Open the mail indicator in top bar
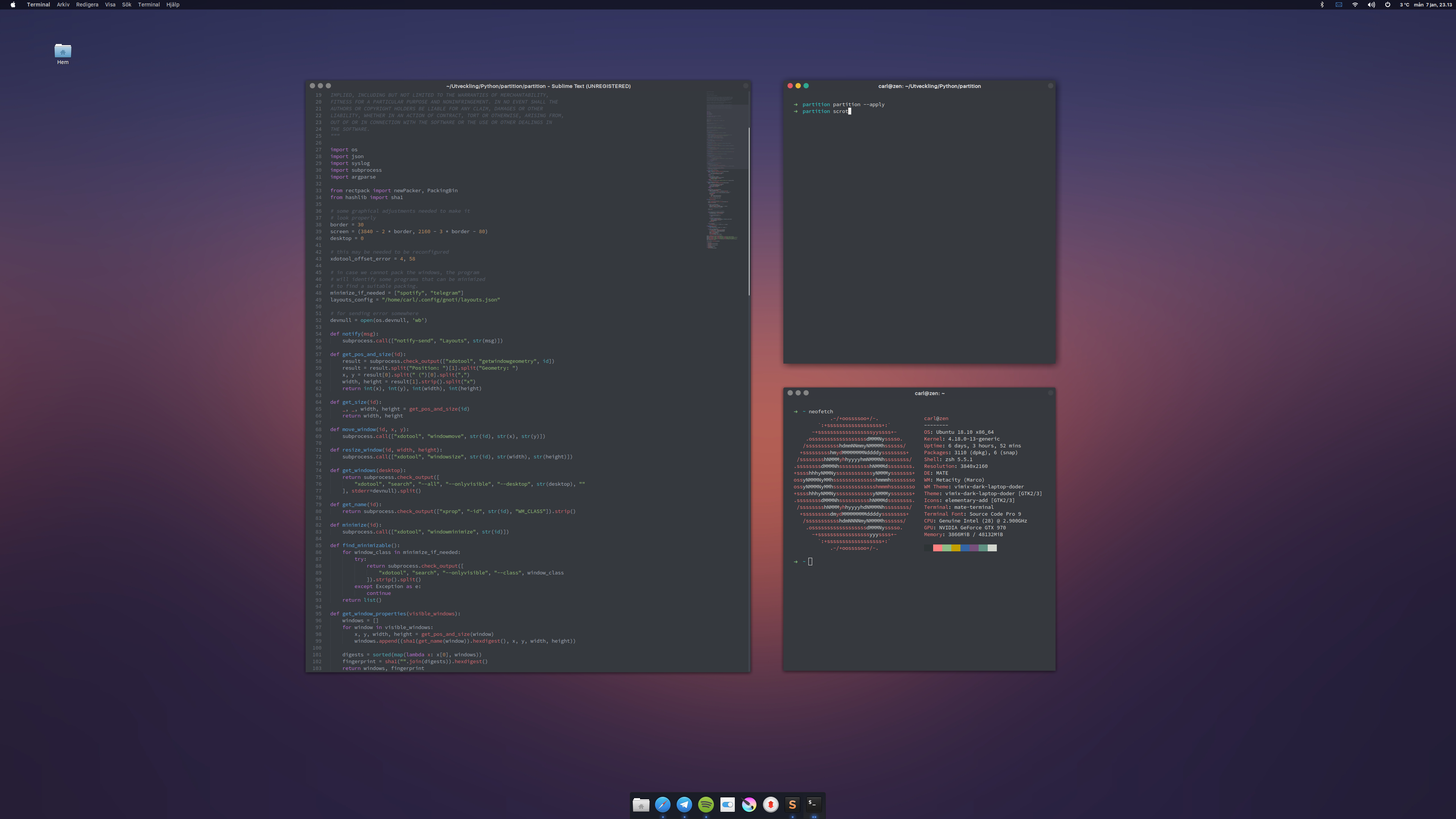Image resolution: width=1456 pixels, height=819 pixels. click(x=1338, y=5)
